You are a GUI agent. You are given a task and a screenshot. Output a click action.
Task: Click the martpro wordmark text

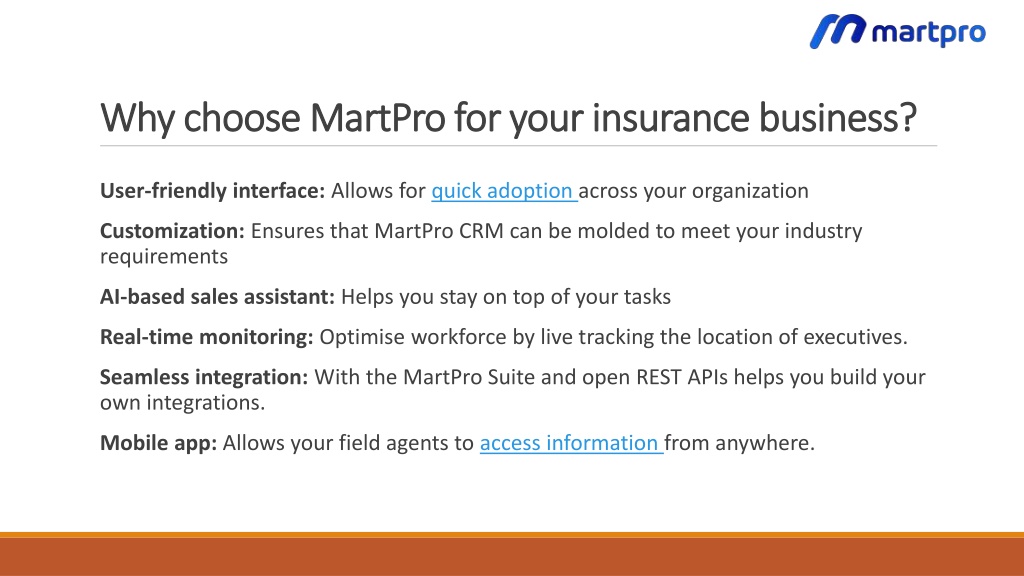click(929, 33)
